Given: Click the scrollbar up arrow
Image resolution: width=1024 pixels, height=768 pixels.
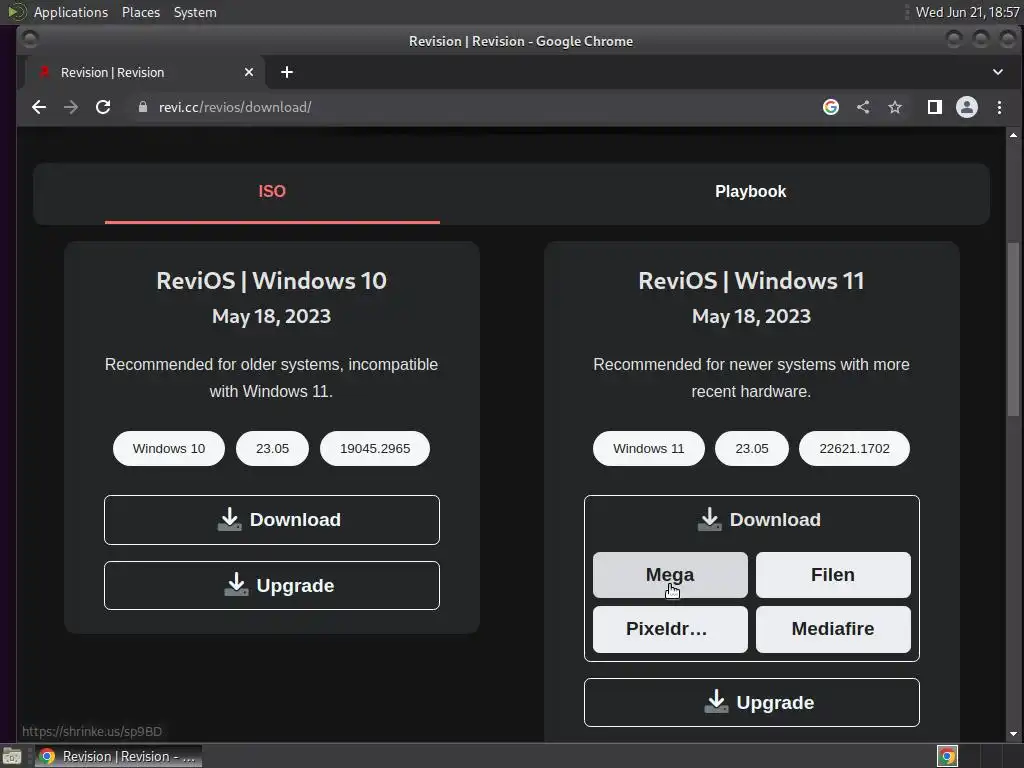Looking at the screenshot, I should pos(1013,135).
